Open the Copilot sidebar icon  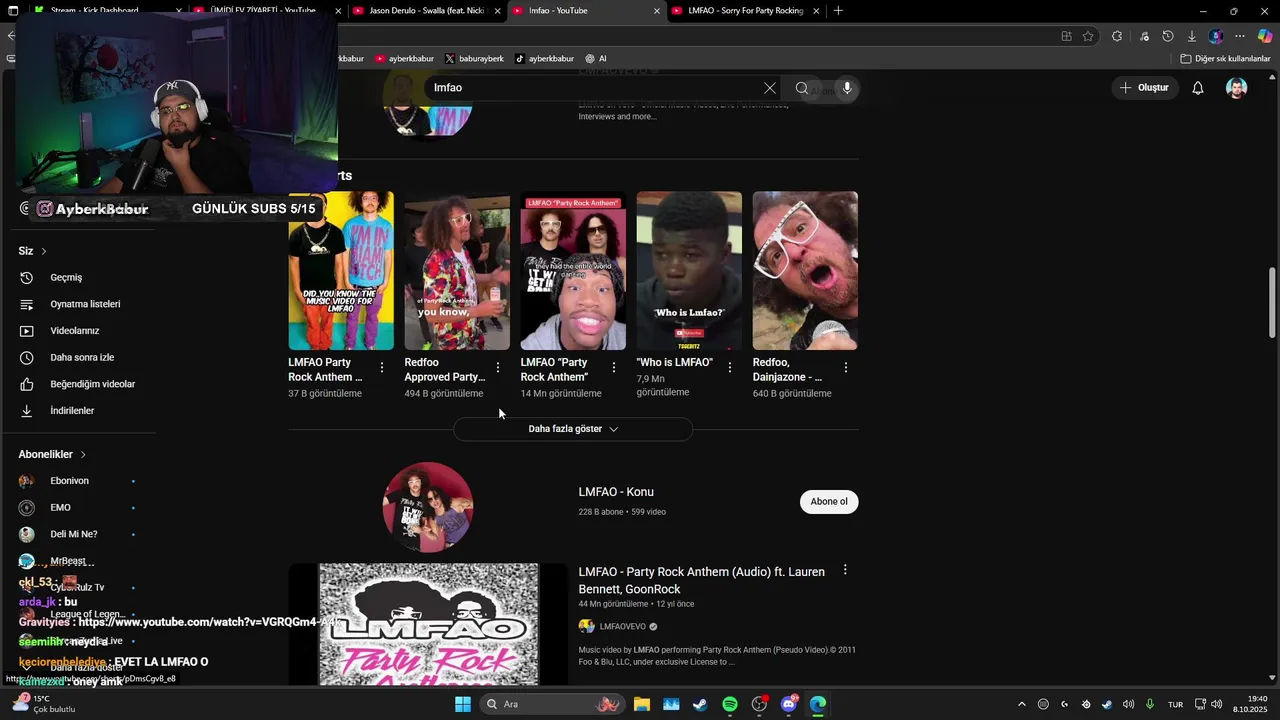pos(1265,36)
